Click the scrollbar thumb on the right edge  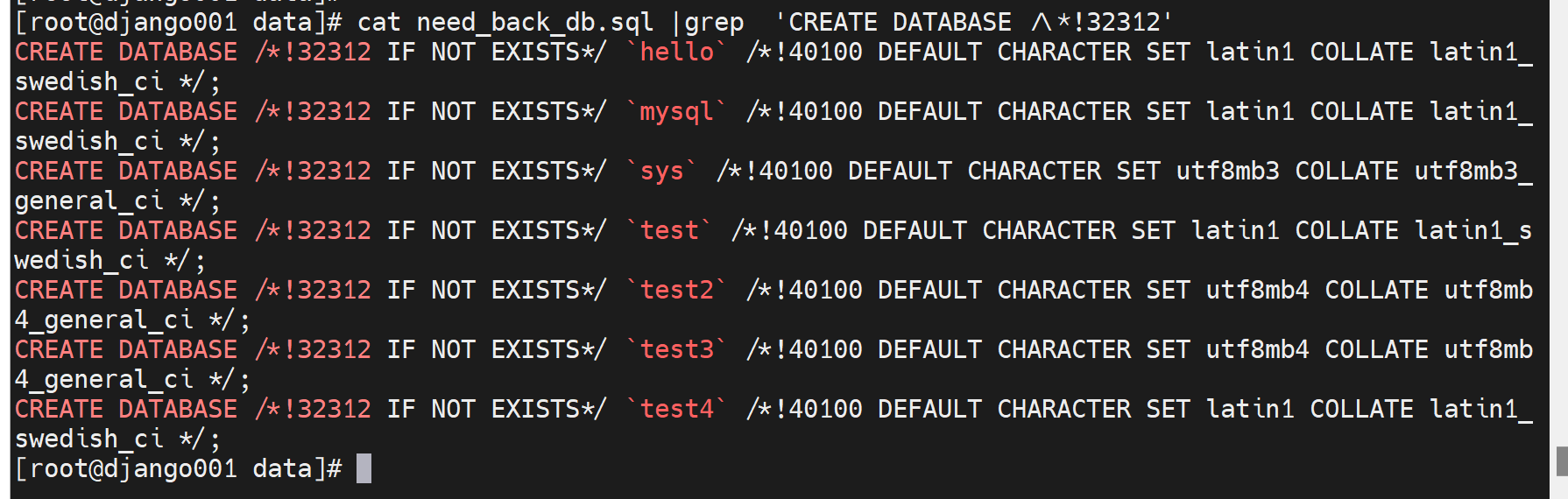tap(1561, 460)
